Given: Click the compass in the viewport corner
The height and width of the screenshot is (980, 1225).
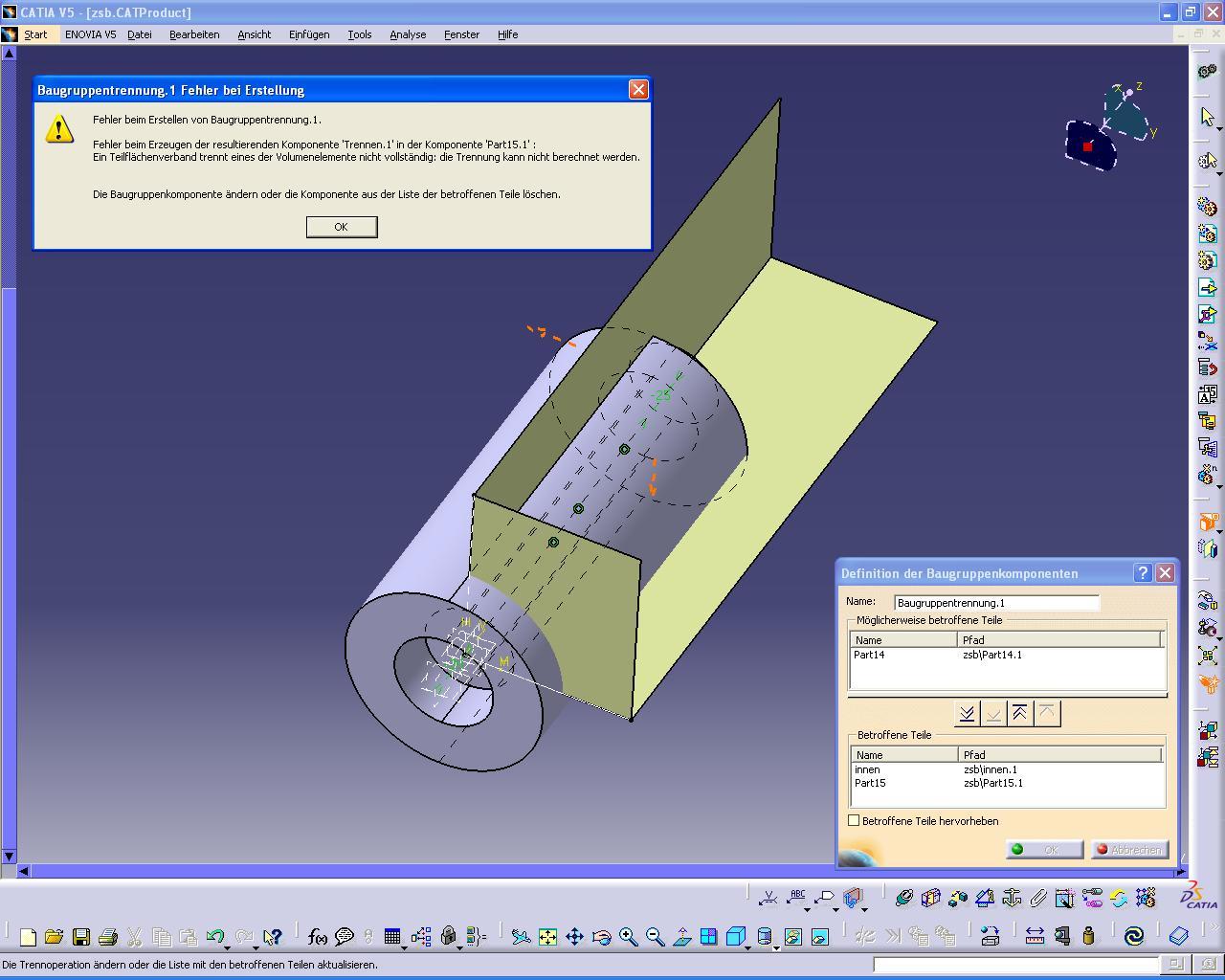Looking at the screenshot, I should coord(1110,129).
